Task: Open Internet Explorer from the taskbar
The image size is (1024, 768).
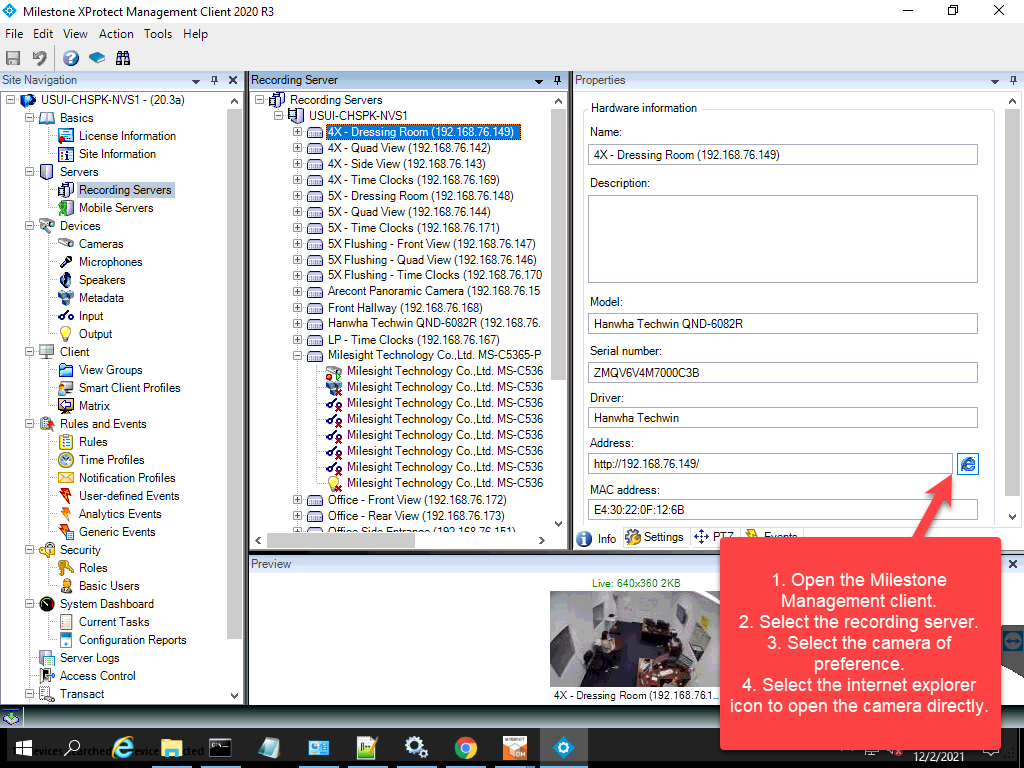Action: coord(122,747)
